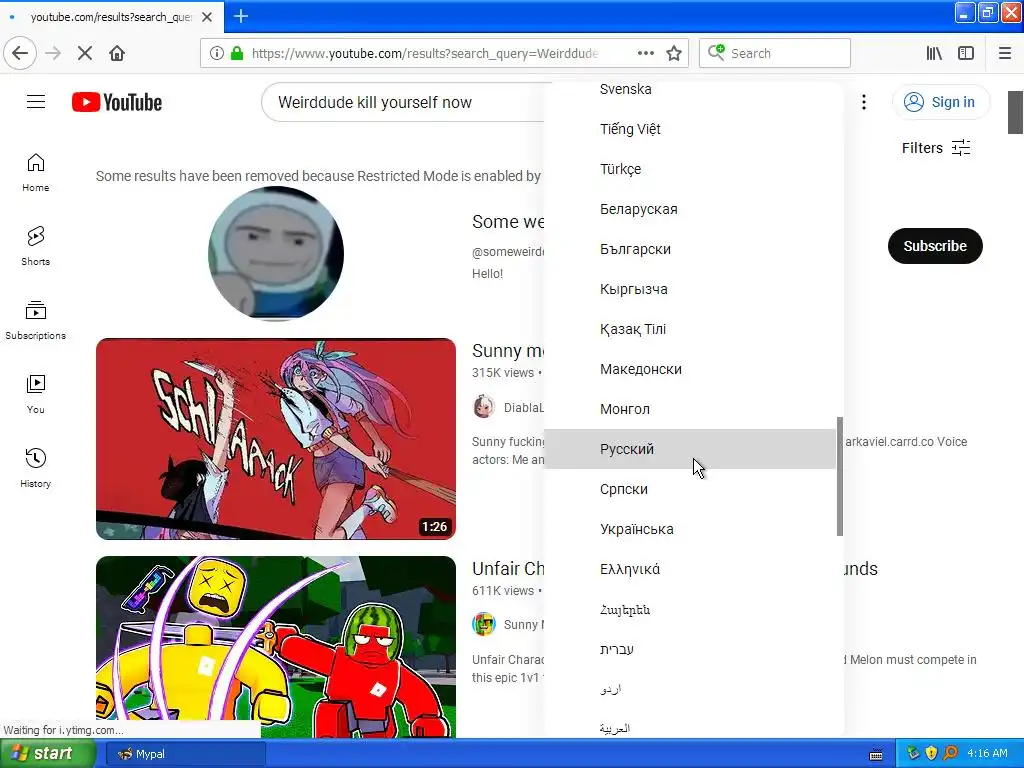The width and height of the screenshot is (1024, 768).
Task: Open History in the sidebar
Action: [36, 468]
